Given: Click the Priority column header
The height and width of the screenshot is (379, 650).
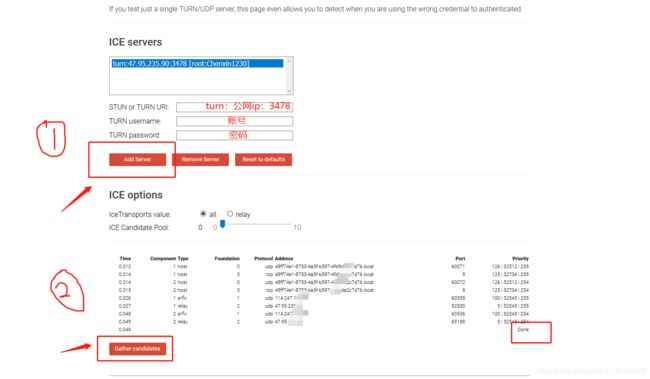Looking at the screenshot, I should [520, 258].
